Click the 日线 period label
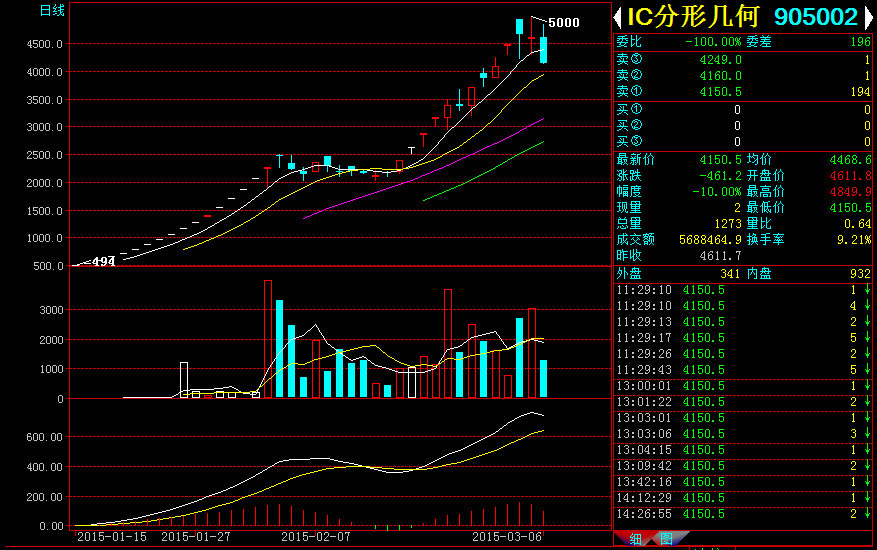The width and height of the screenshot is (877, 550). click(x=52, y=10)
